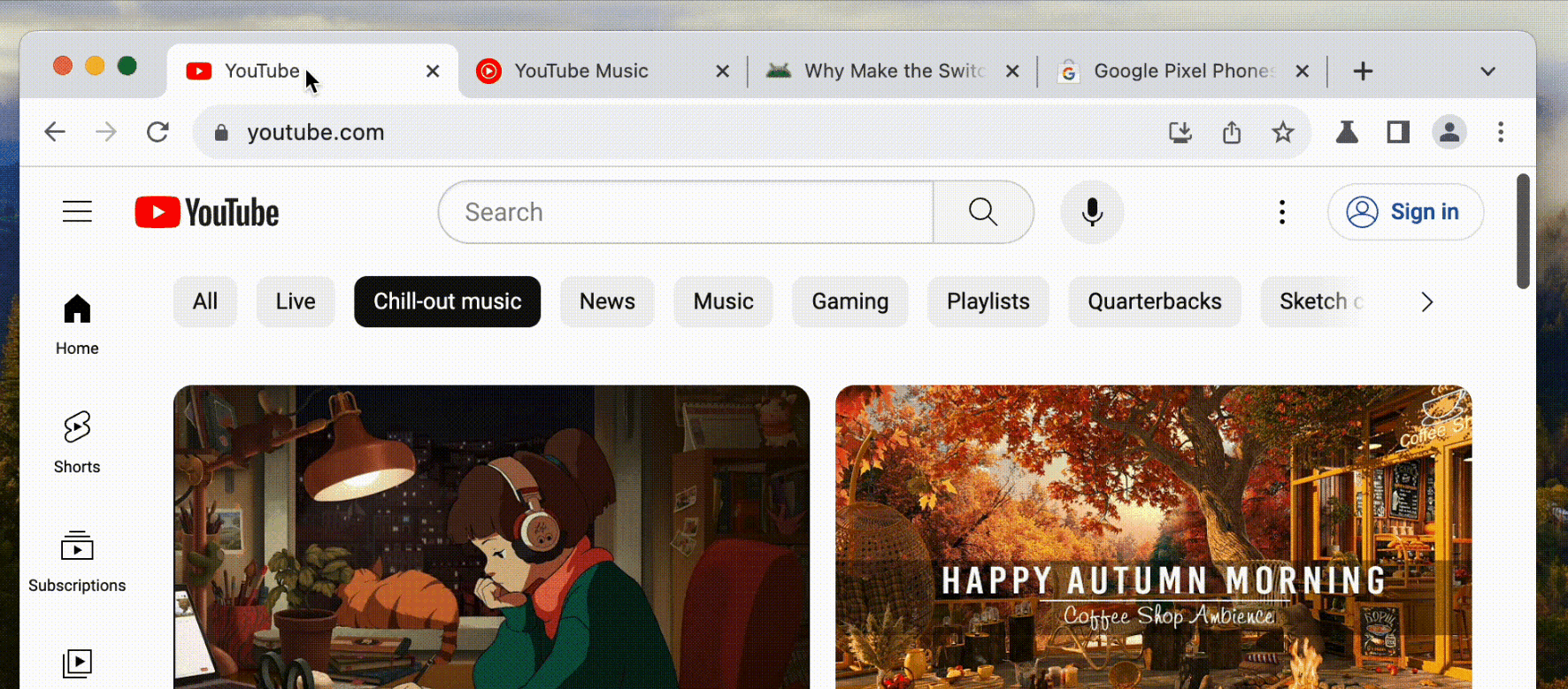Close the YouTube tab
The image size is (1568, 689).
pos(433,71)
